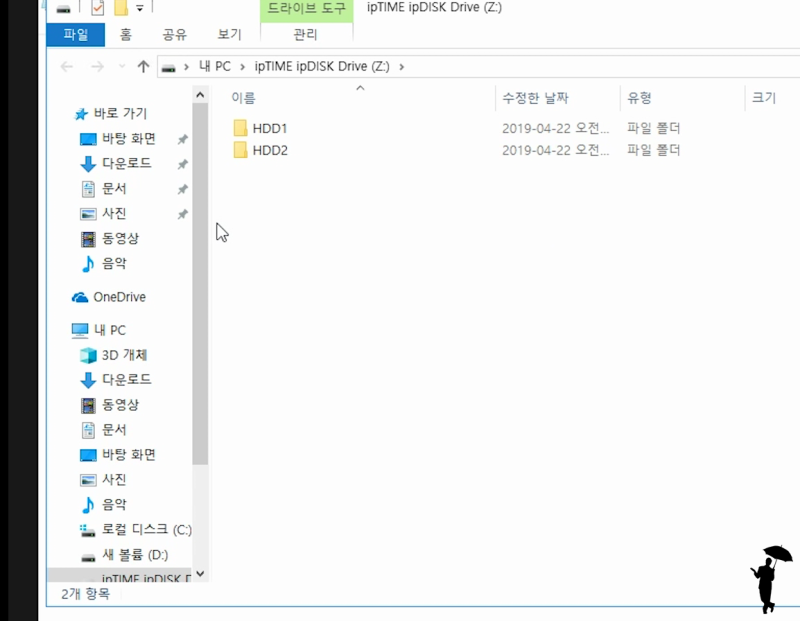Open 음악 under 내 PC
The height and width of the screenshot is (621, 800).
point(114,505)
